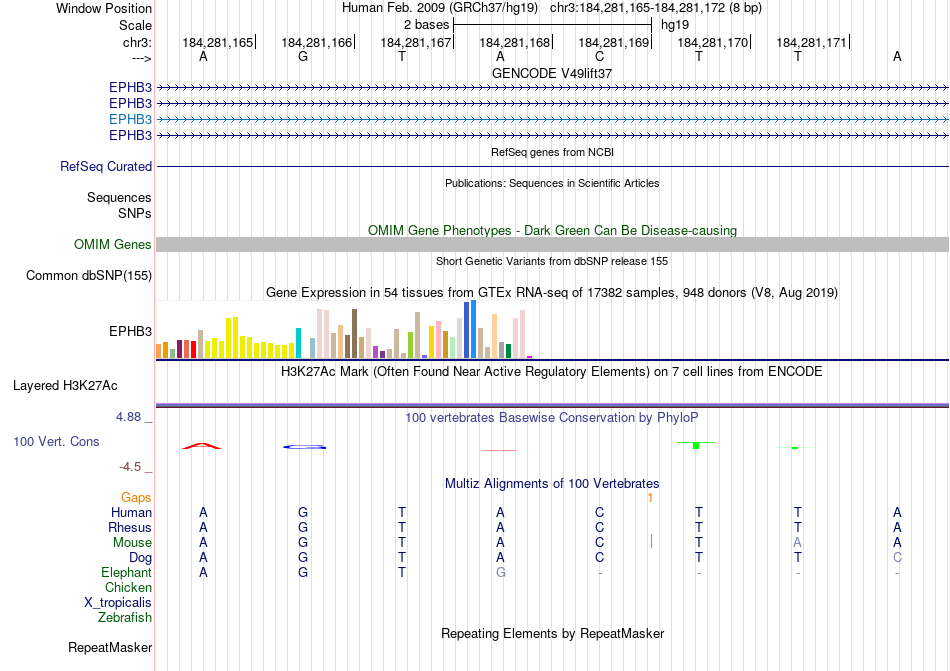
Task: Click the hg19 label beside the scale bar
Action: [675, 25]
